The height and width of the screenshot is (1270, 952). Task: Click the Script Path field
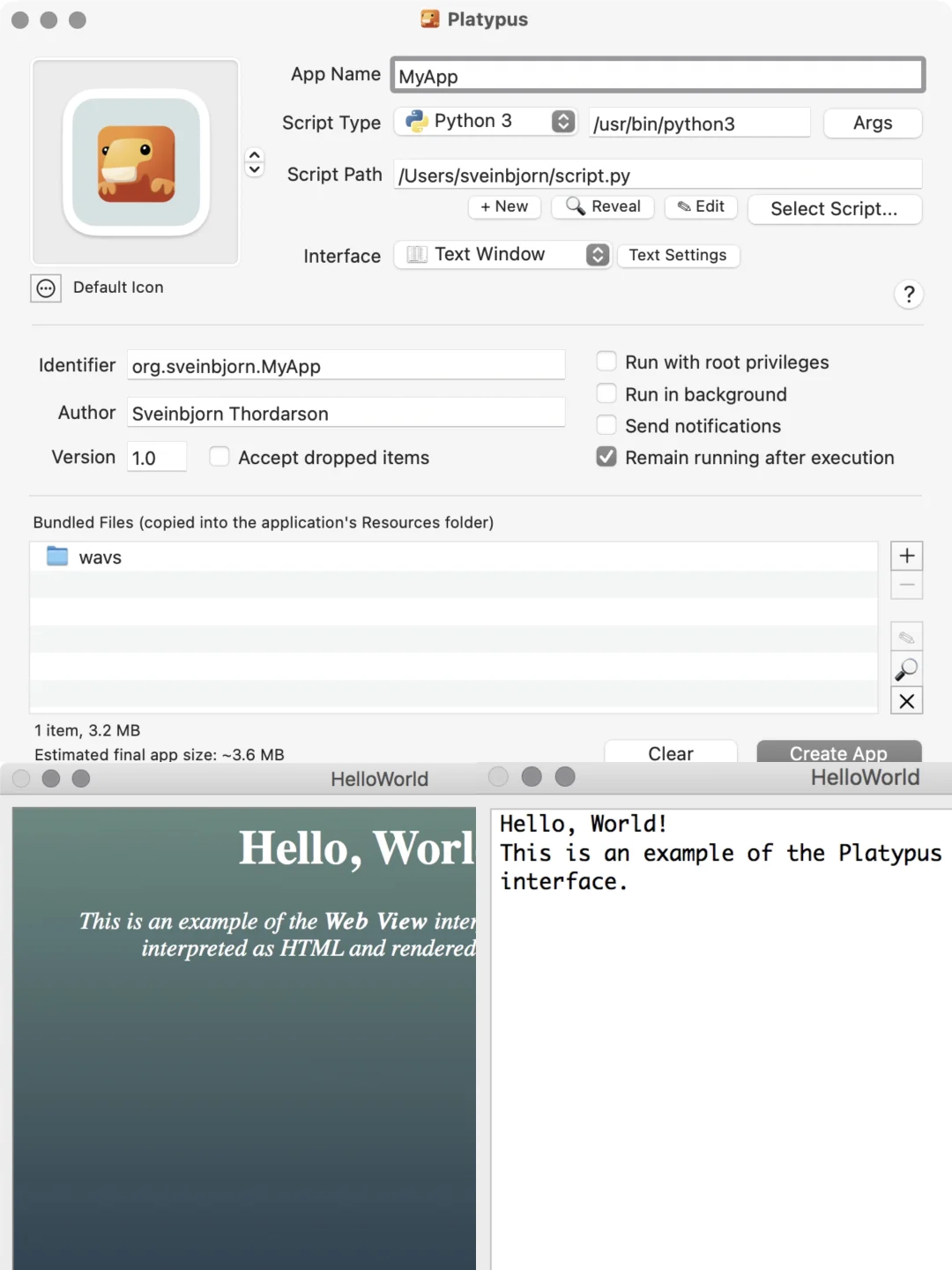tap(658, 175)
